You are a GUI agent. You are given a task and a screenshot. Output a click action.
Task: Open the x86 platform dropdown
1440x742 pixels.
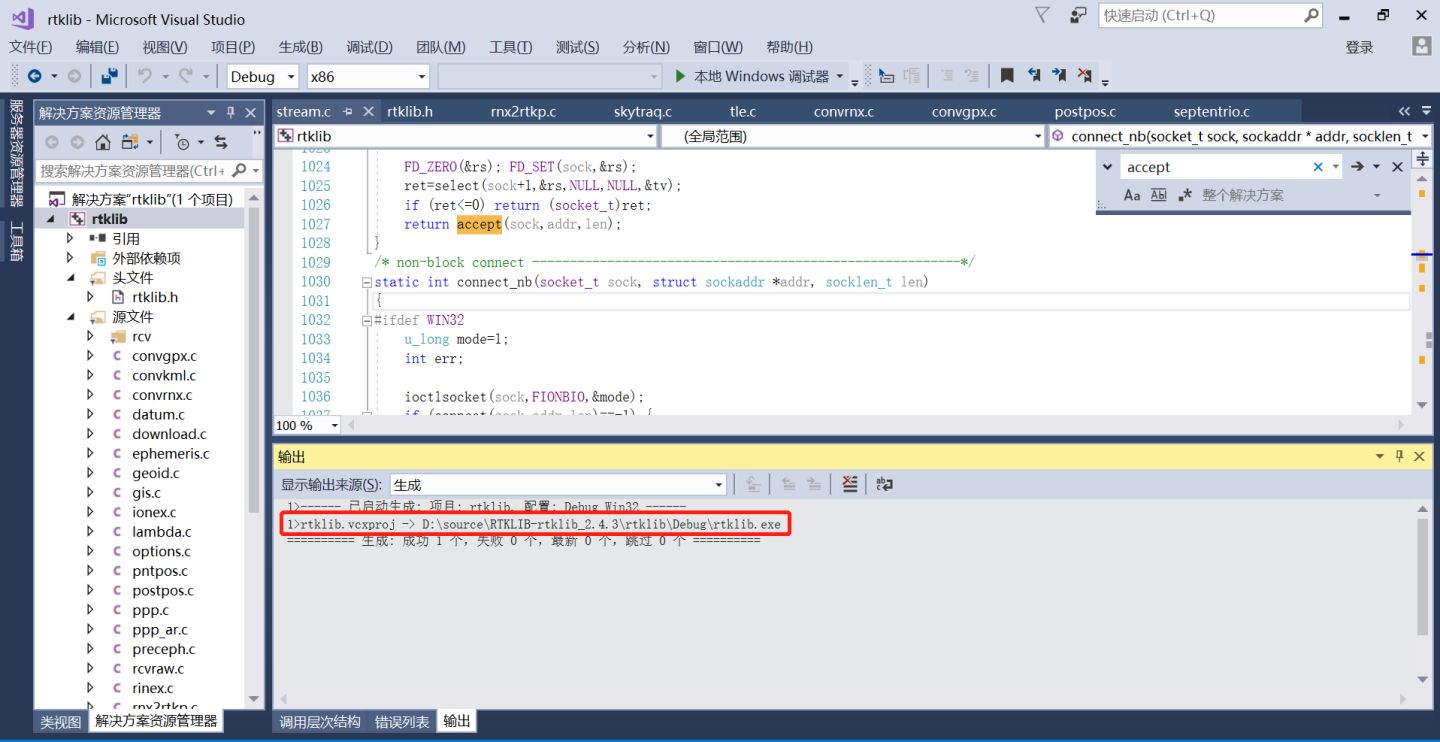tap(368, 76)
